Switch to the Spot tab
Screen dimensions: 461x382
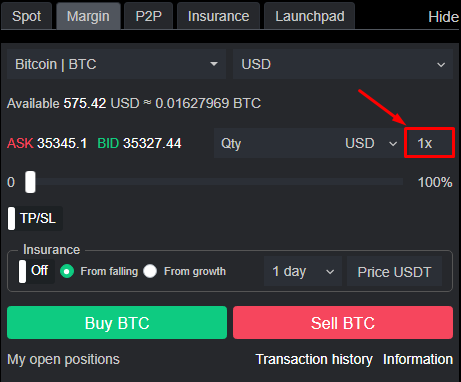pos(26,16)
